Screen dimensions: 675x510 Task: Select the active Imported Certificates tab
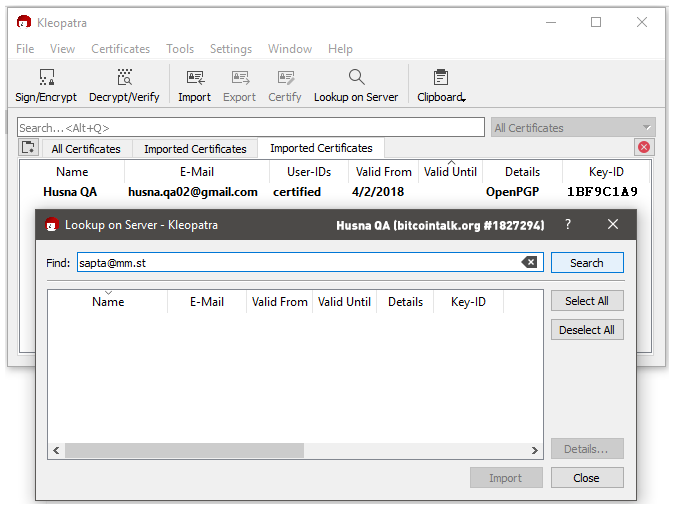tap(321, 148)
